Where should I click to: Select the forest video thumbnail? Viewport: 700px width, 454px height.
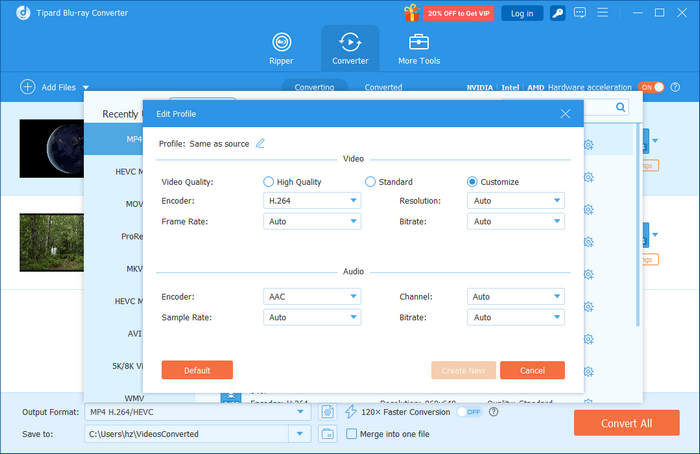click(x=52, y=242)
